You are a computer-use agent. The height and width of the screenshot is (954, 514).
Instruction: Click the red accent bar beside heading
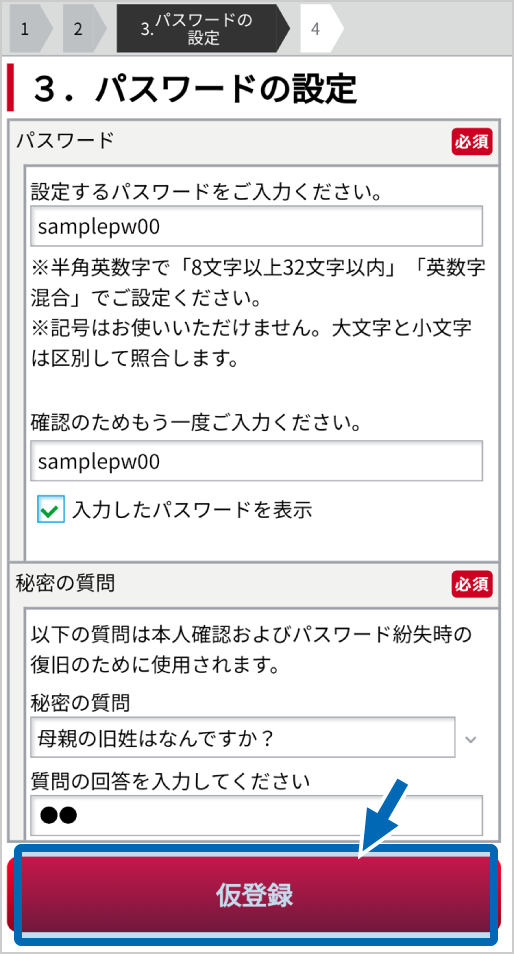point(10,89)
